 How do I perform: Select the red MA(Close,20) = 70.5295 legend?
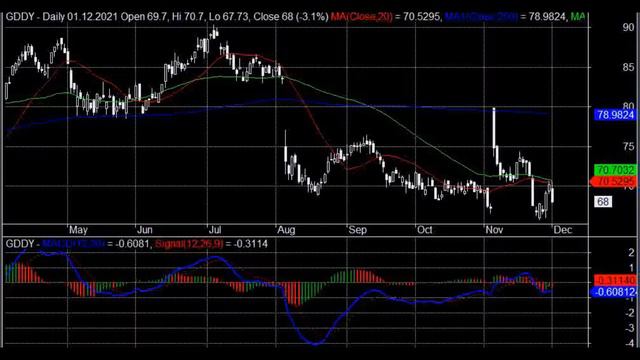pyautogui.click(x=385, y=17)
